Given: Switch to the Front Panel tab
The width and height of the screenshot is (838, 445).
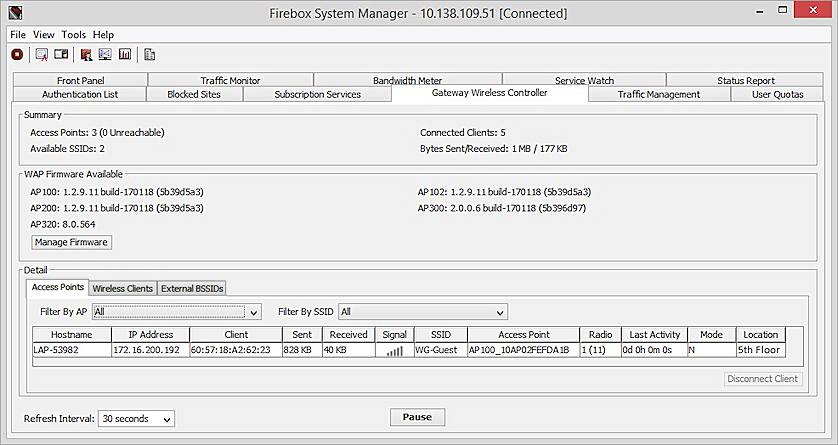Looking at the screenshot, I should pos(80,80).
